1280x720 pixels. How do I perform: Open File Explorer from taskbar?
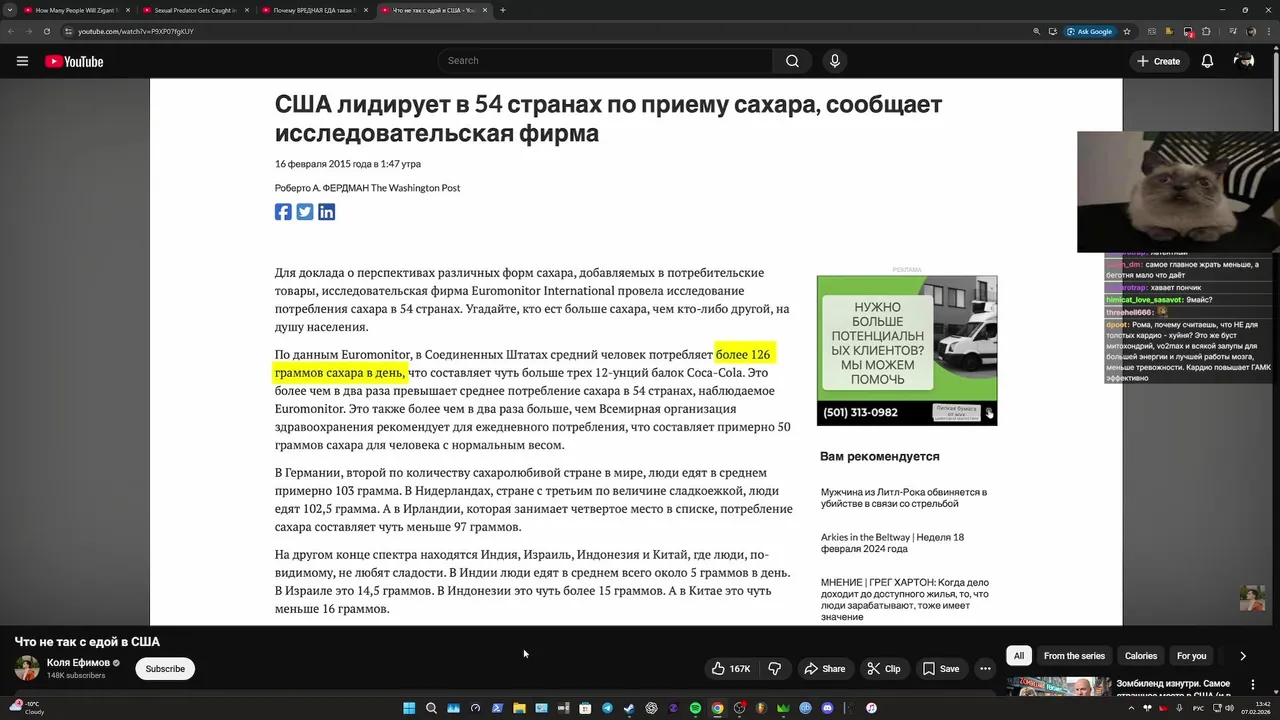point(519,708)
